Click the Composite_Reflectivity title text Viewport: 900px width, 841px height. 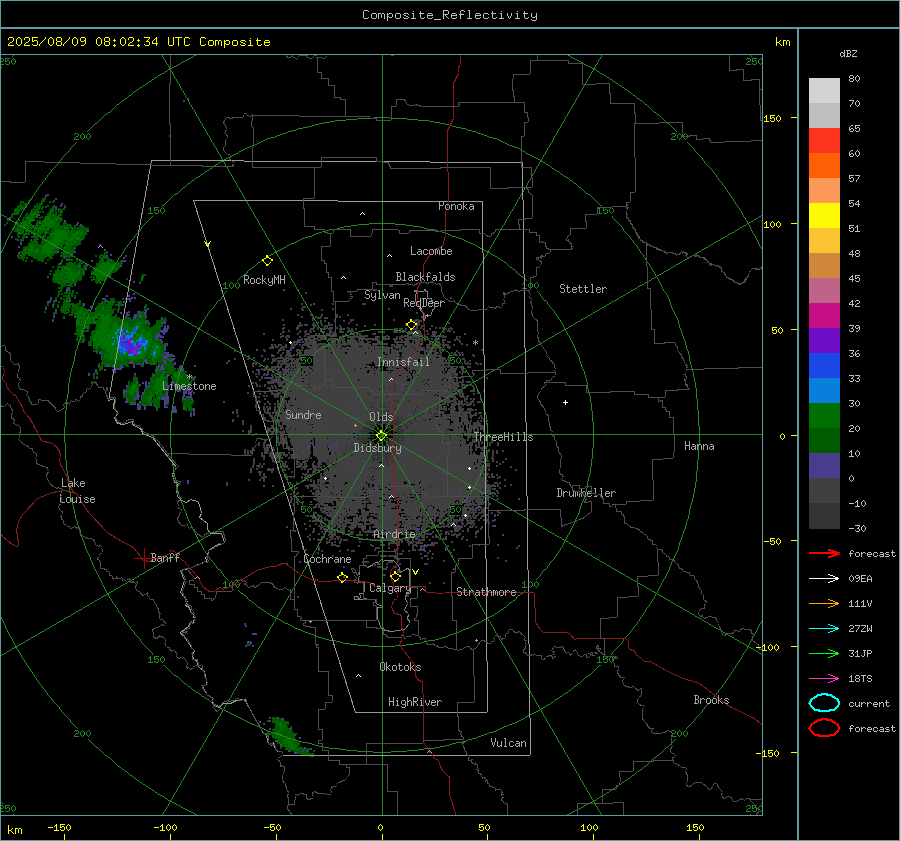[x=450, y=15]
